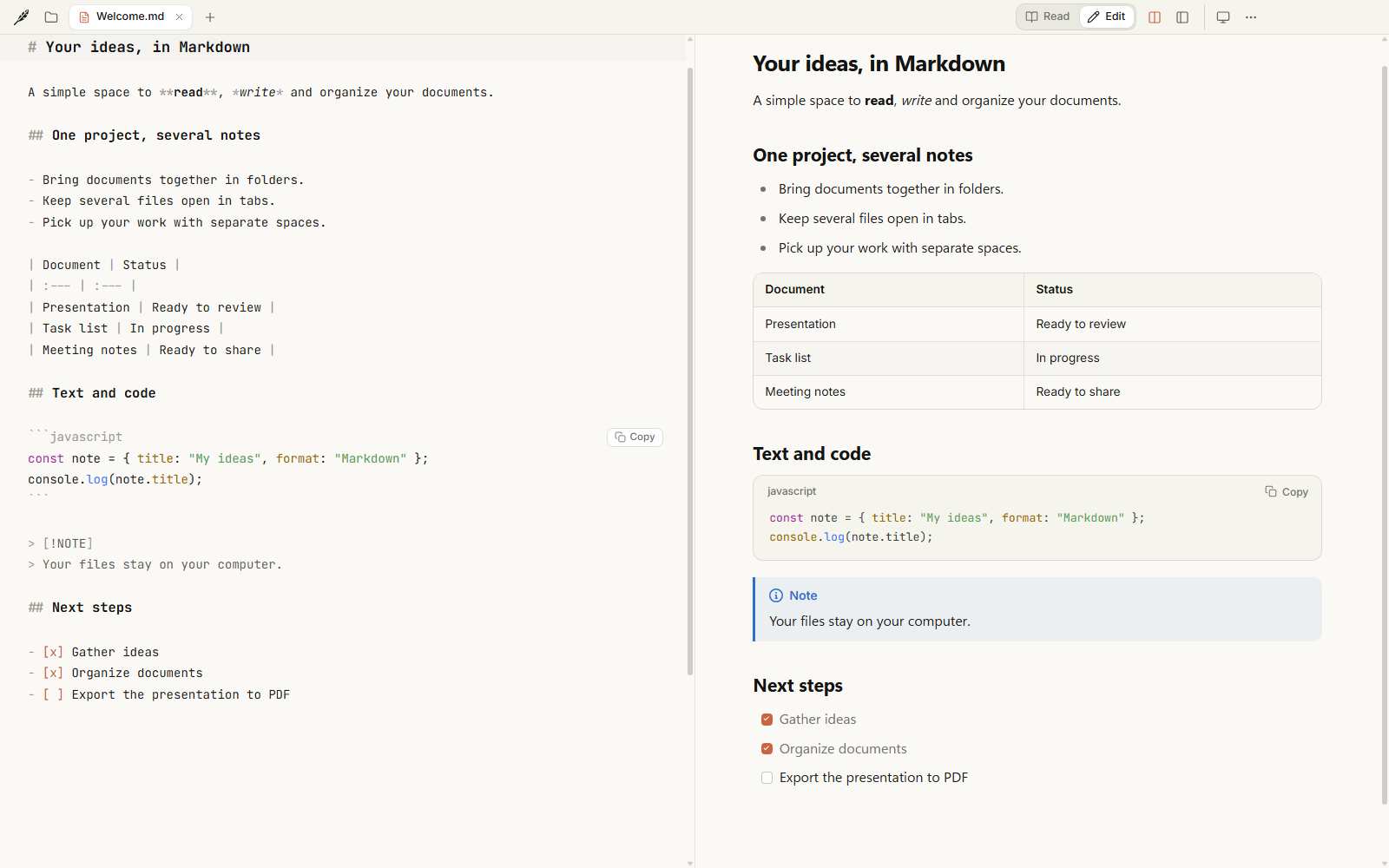
Task: Click preview pane vertical scrollbar
Action: click(1385, 434)
